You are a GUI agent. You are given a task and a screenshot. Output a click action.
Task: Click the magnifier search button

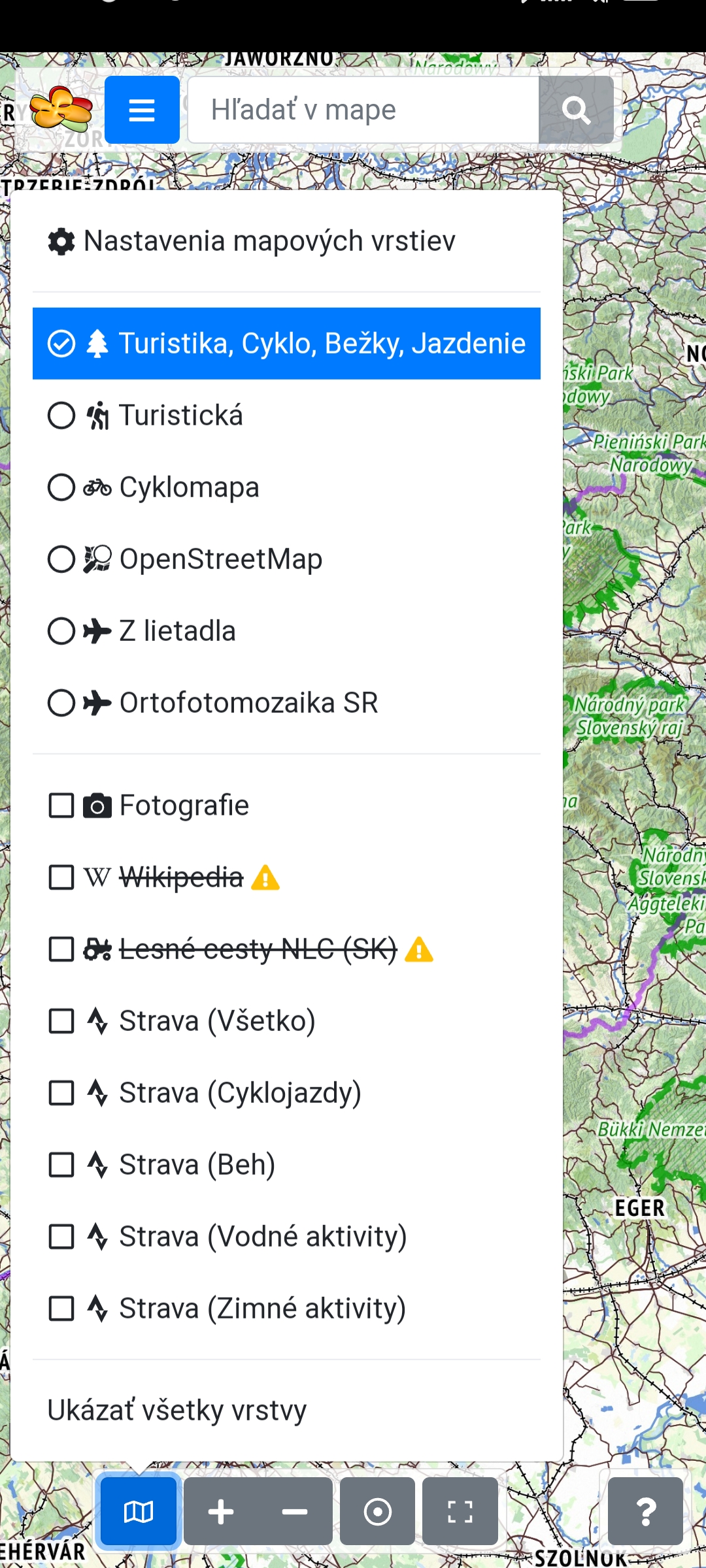click(x=575, y=110)
